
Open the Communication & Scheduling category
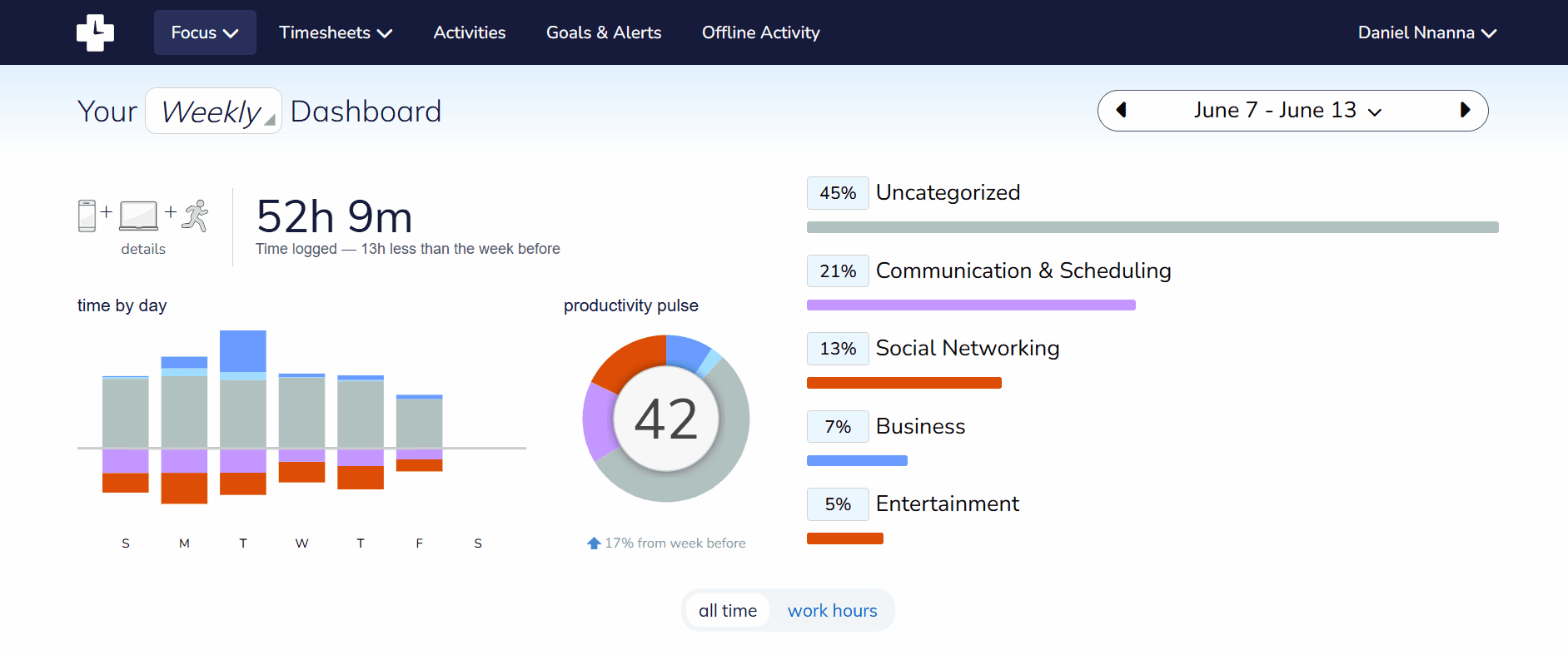[x=1023, y=270]
